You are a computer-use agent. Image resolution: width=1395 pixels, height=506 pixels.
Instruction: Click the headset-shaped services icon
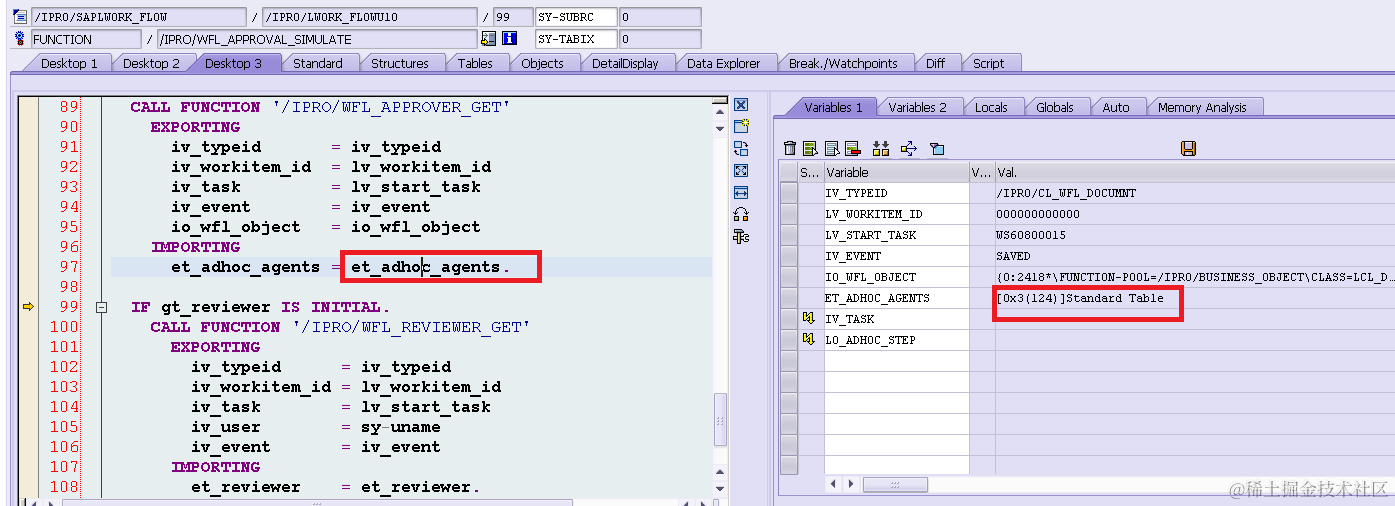click(x=741, y=214)
